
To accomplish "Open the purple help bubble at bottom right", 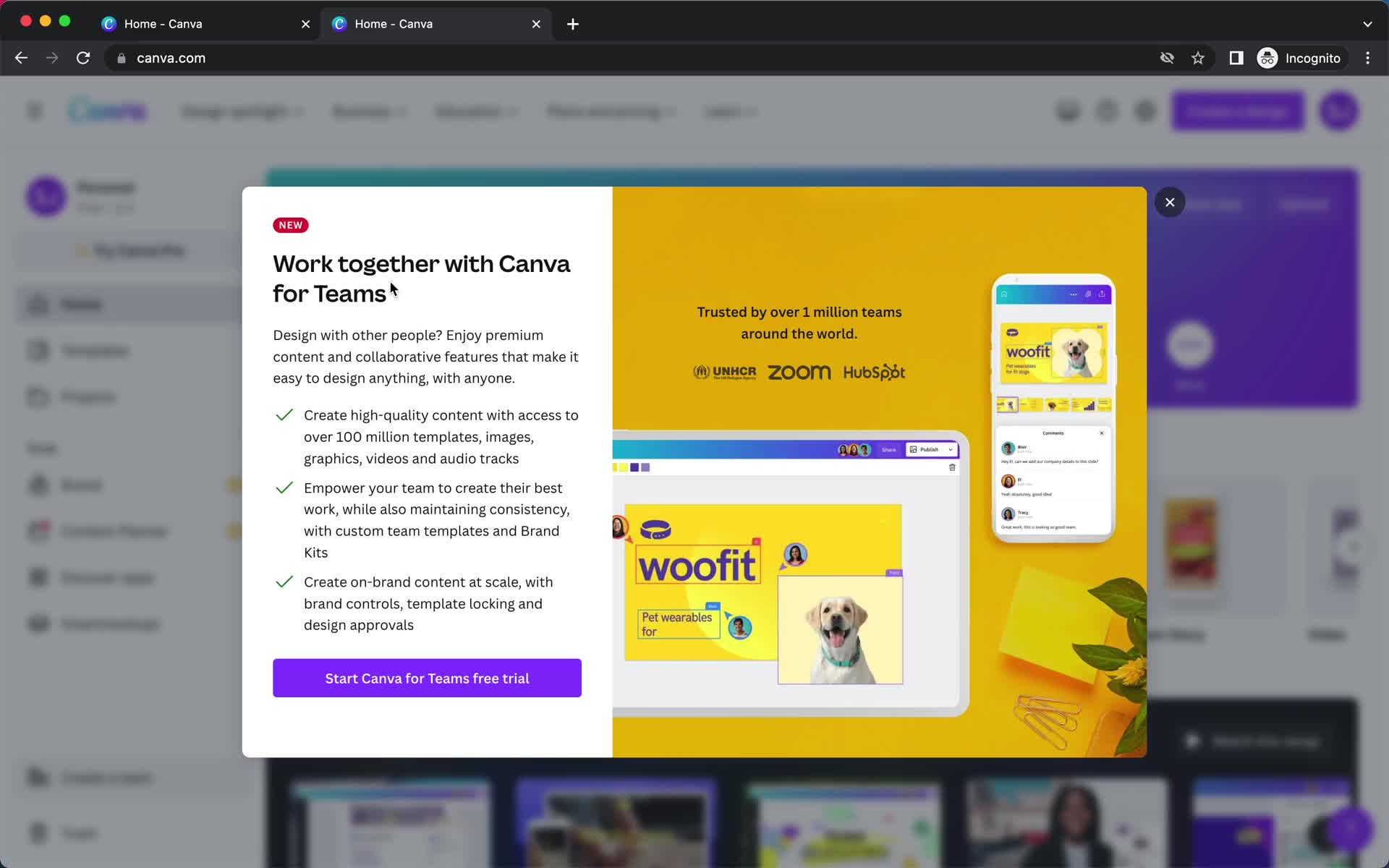I will tap(1350, 829).
